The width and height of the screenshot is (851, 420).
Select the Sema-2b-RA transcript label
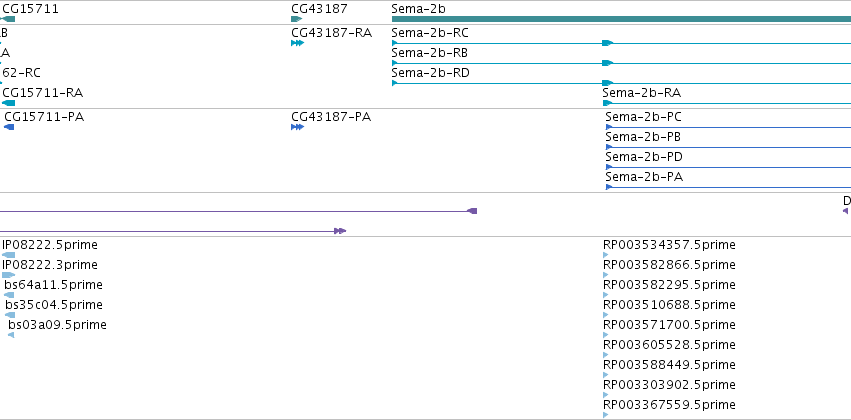point(642,93)
